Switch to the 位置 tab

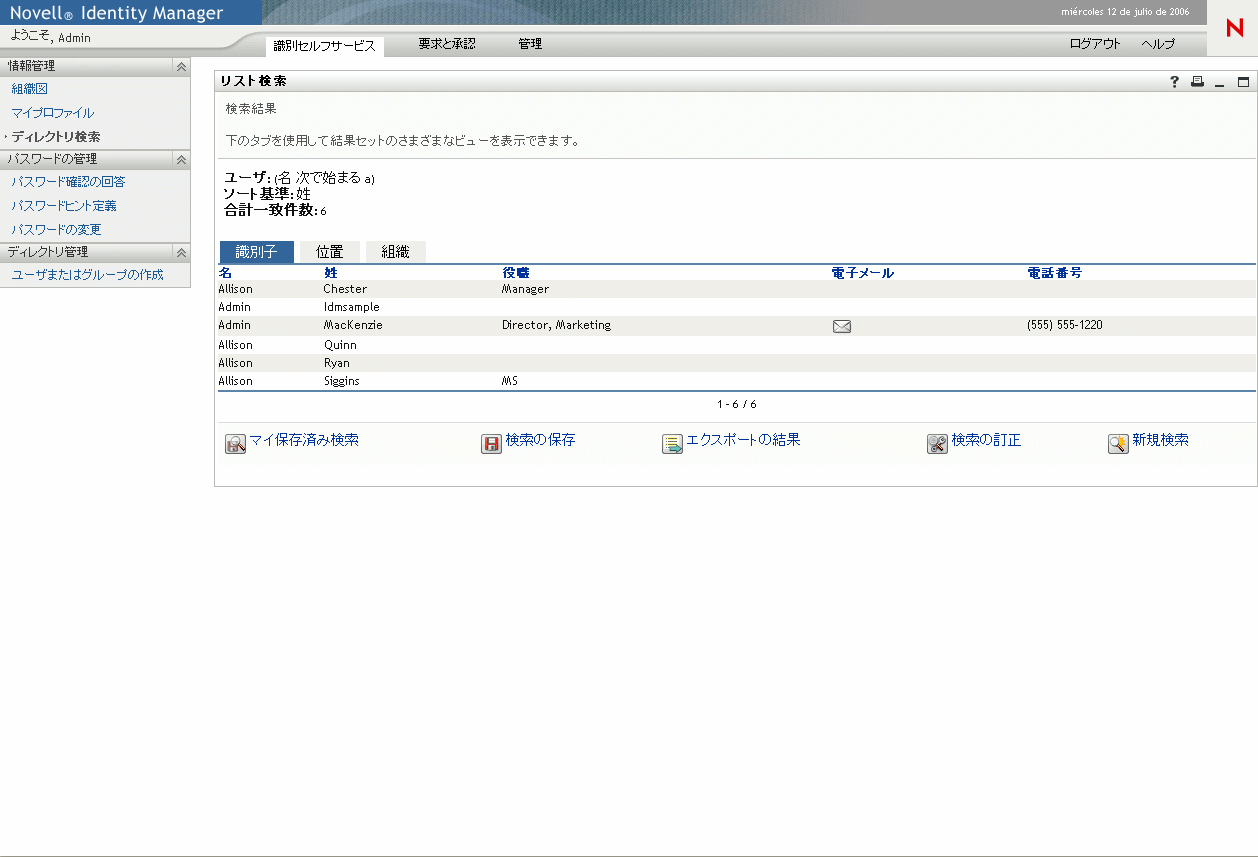[329, 251]
